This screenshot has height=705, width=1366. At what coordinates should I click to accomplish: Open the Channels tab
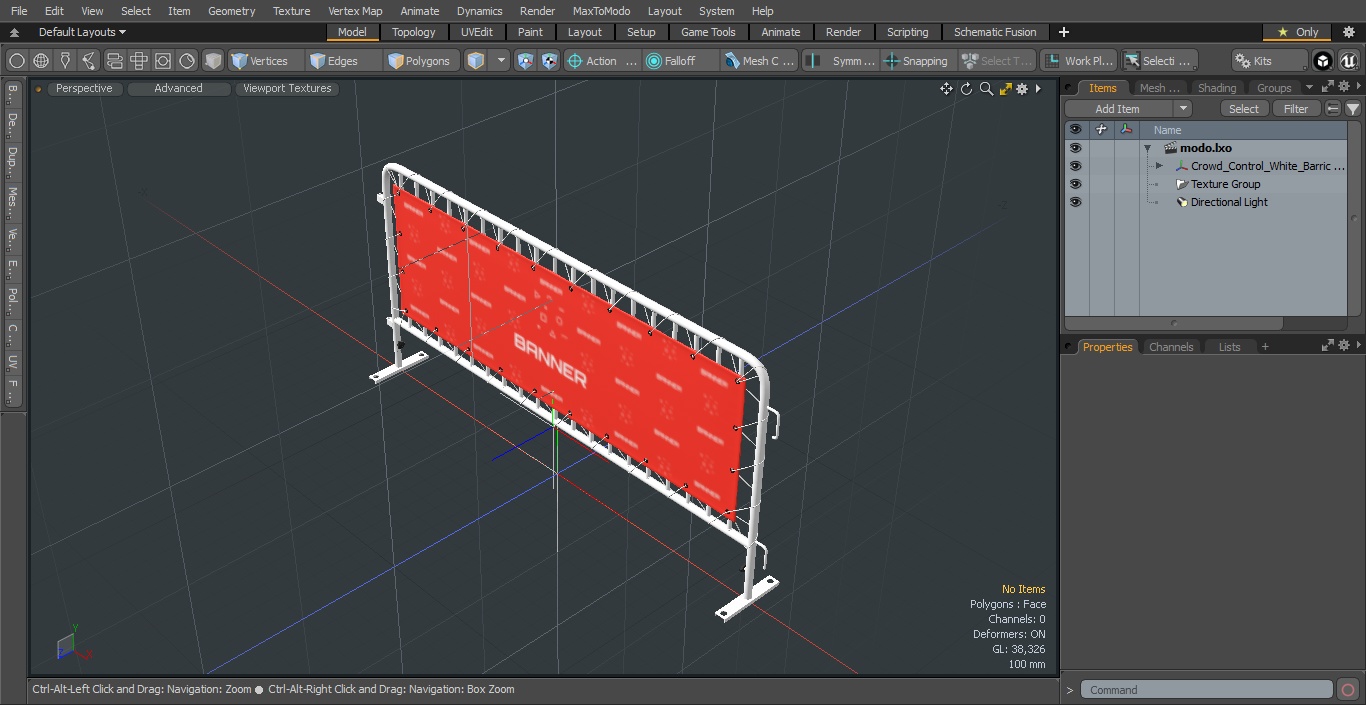pos(1171,347)
